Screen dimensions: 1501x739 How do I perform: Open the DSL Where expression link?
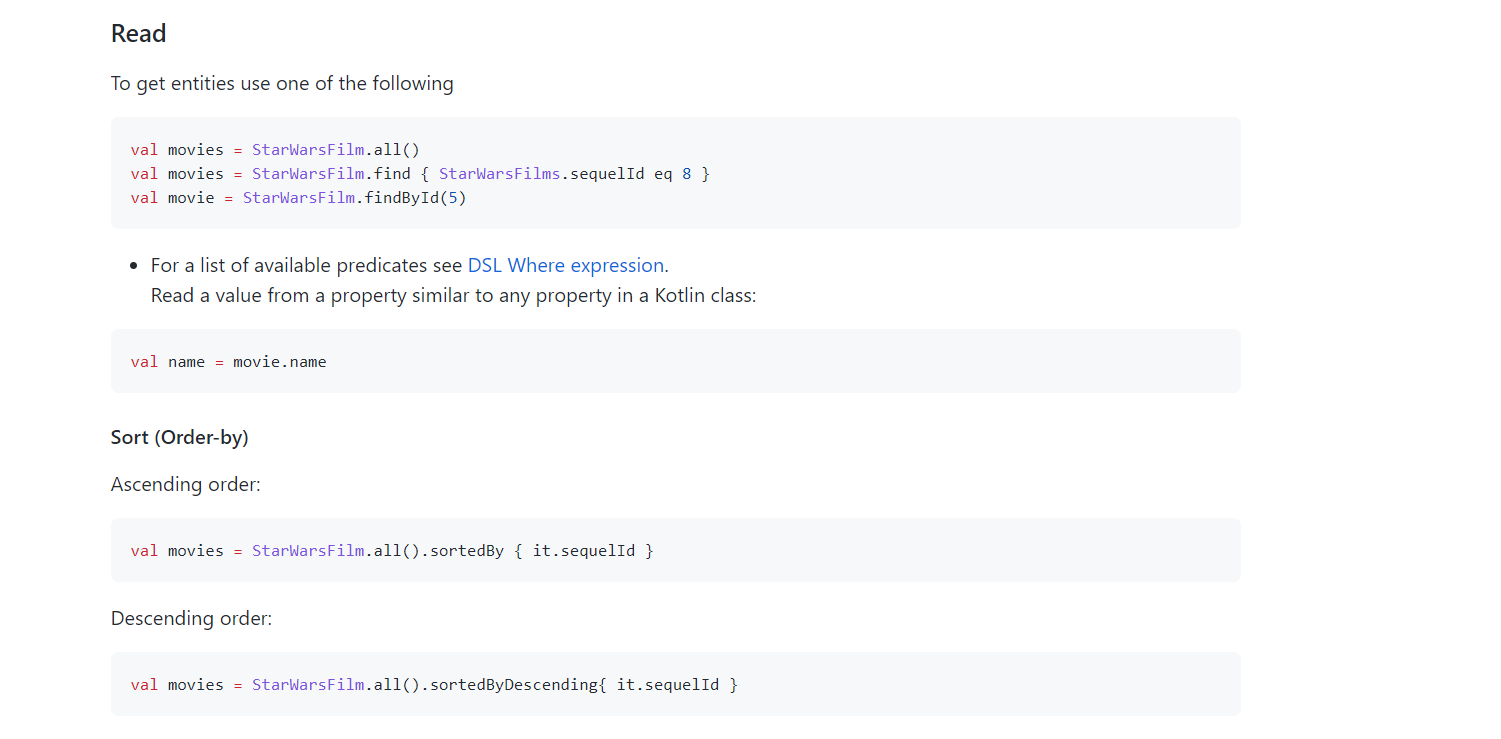click(566, 265)
